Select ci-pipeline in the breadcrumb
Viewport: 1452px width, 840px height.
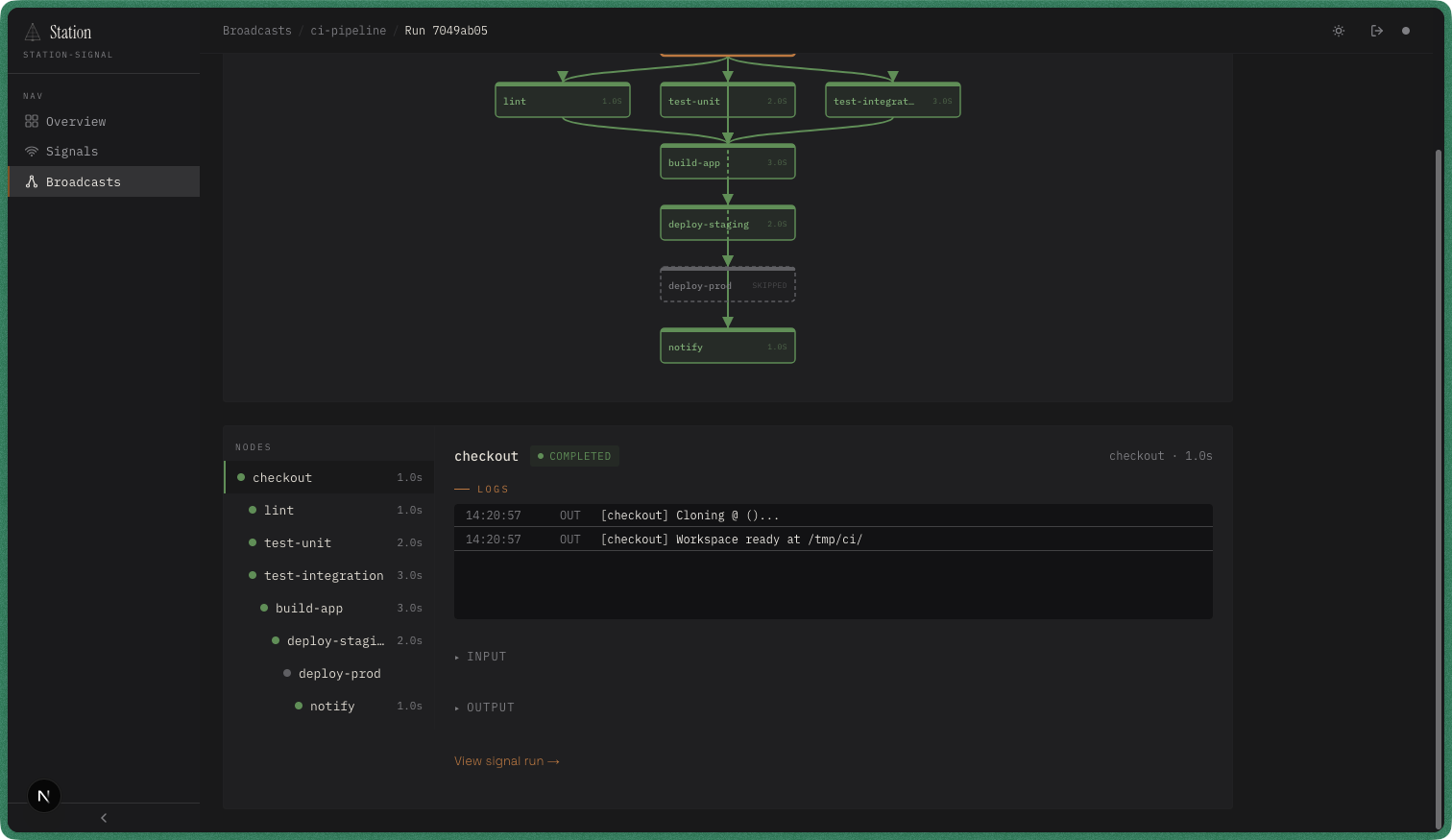(x=348, y=30)
